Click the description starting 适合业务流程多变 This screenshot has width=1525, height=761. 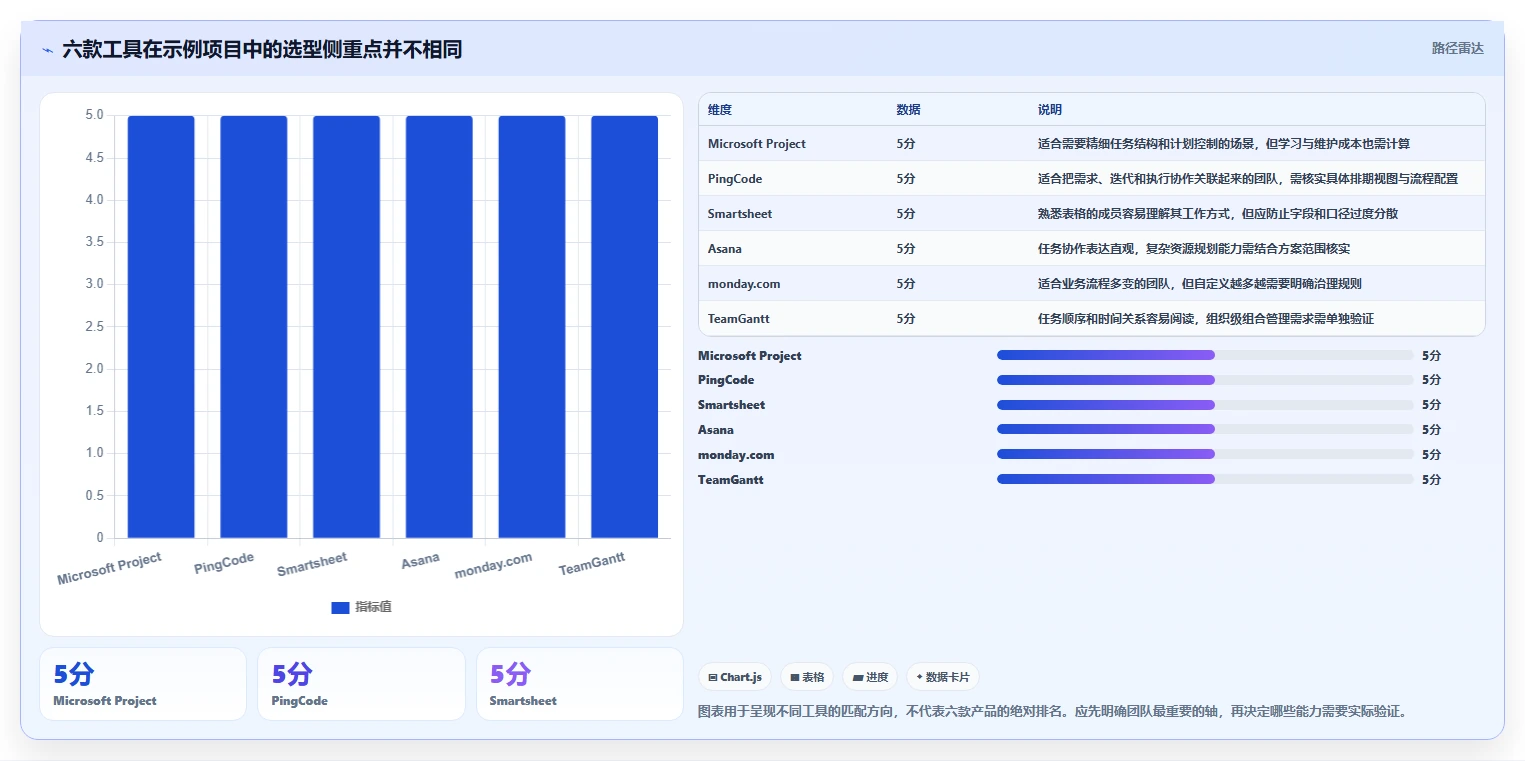1200,284
